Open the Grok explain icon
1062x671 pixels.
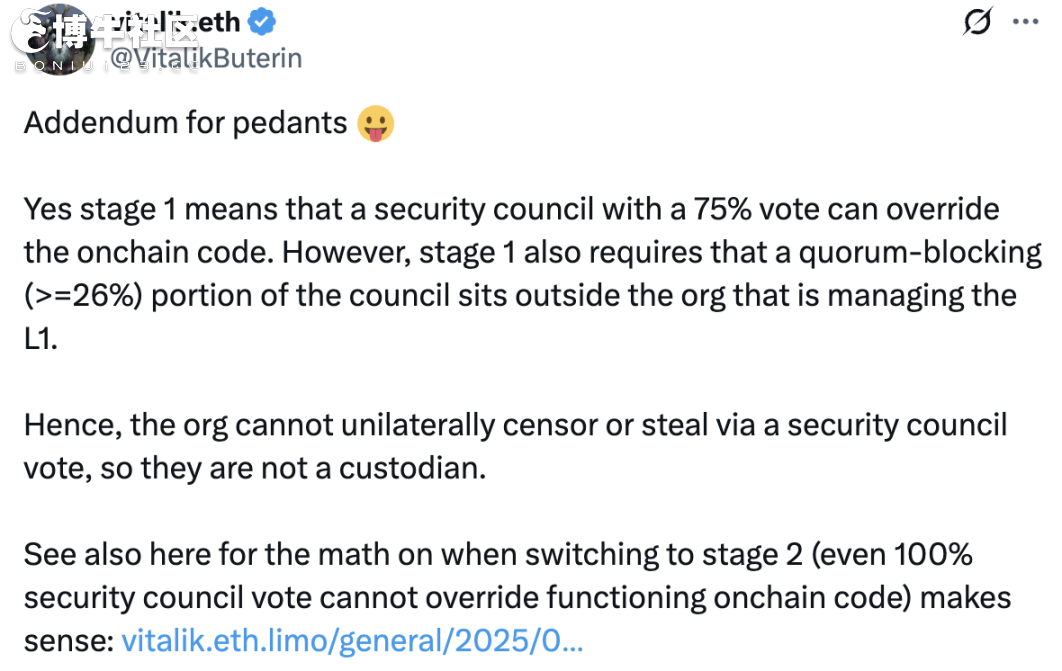[977, 21]
